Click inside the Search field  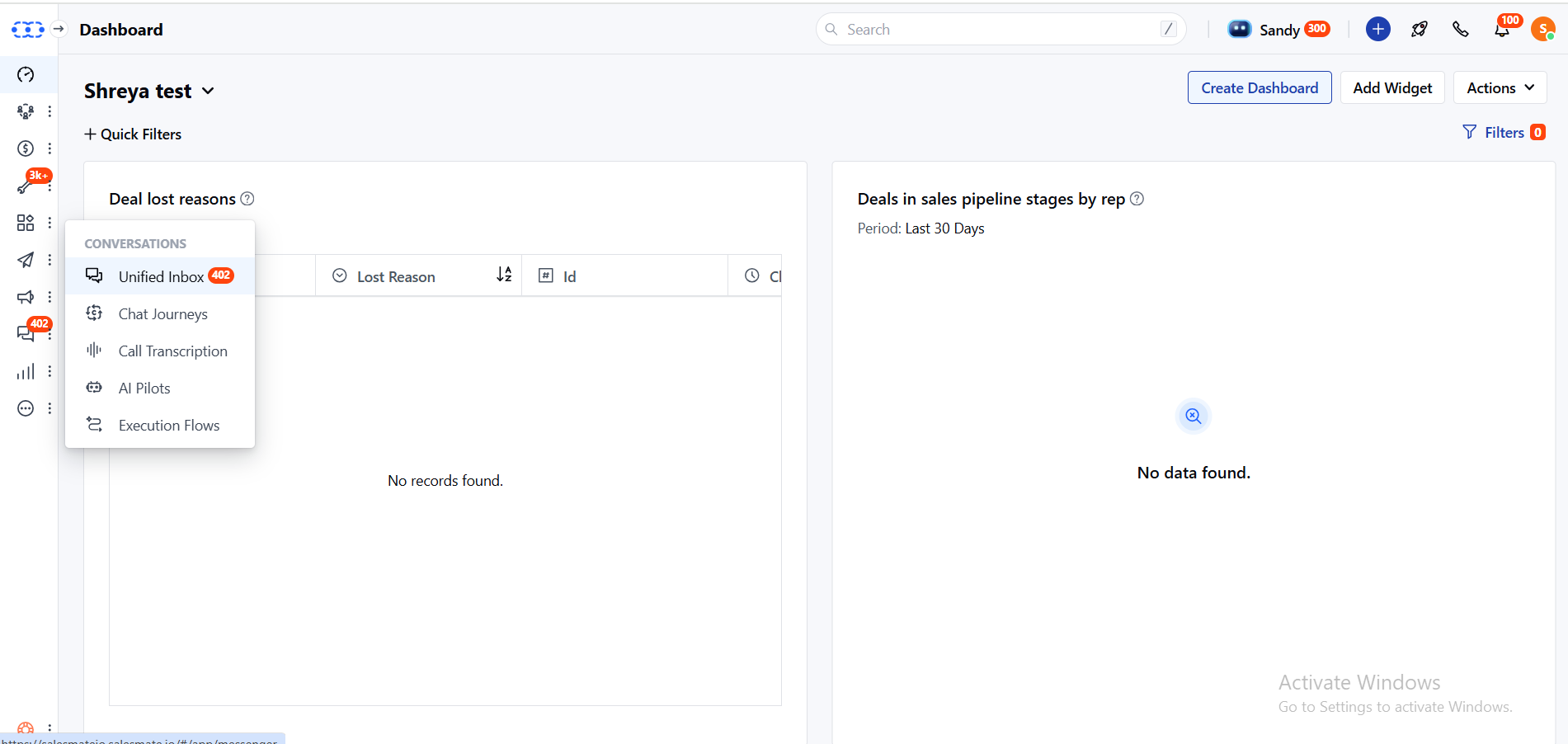tap(990, 29)
